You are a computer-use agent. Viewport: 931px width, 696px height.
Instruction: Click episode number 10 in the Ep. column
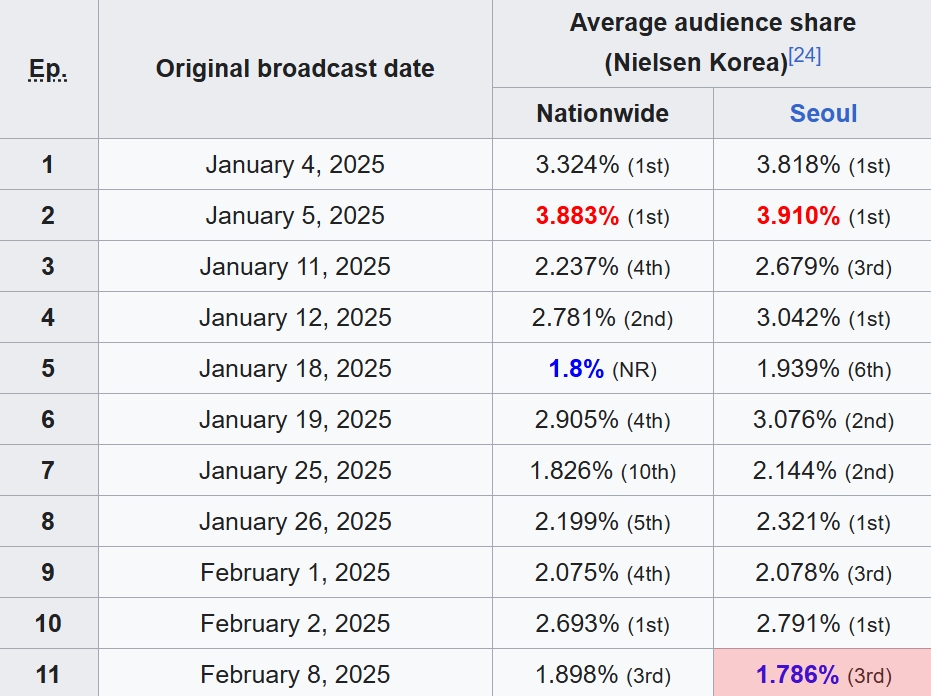48,624
